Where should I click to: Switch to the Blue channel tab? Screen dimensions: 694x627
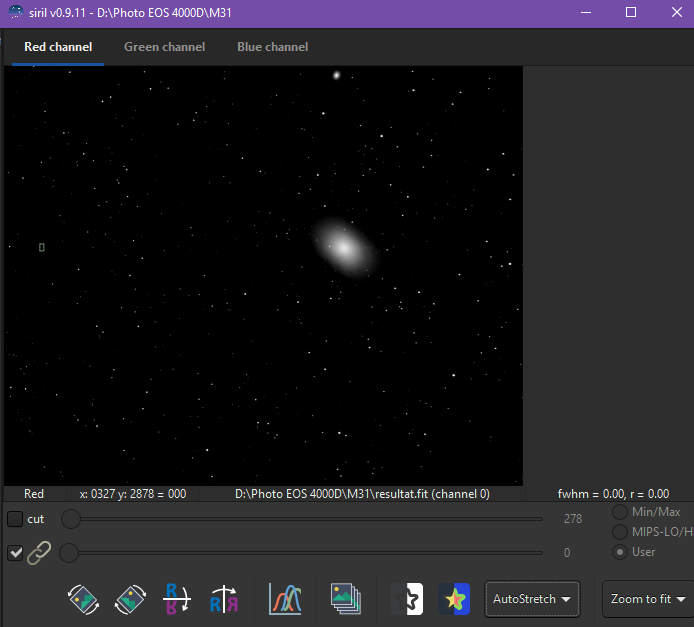click(x=272, y=47)
